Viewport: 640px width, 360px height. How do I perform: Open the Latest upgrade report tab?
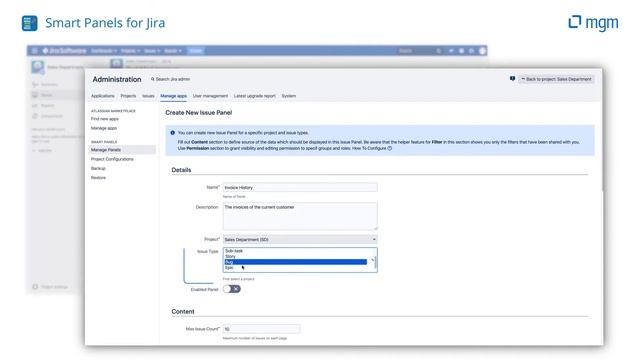point(255,96)
